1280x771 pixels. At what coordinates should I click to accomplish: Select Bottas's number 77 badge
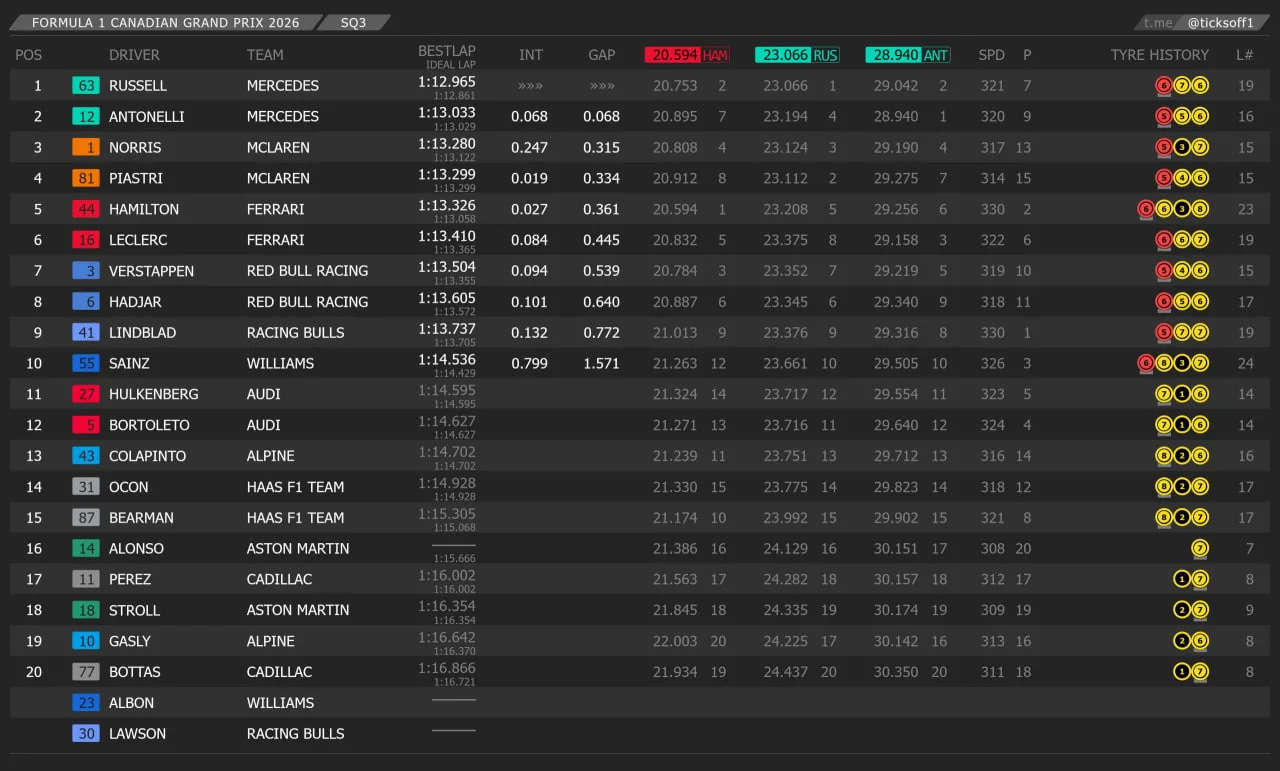[x=86, y=672]
